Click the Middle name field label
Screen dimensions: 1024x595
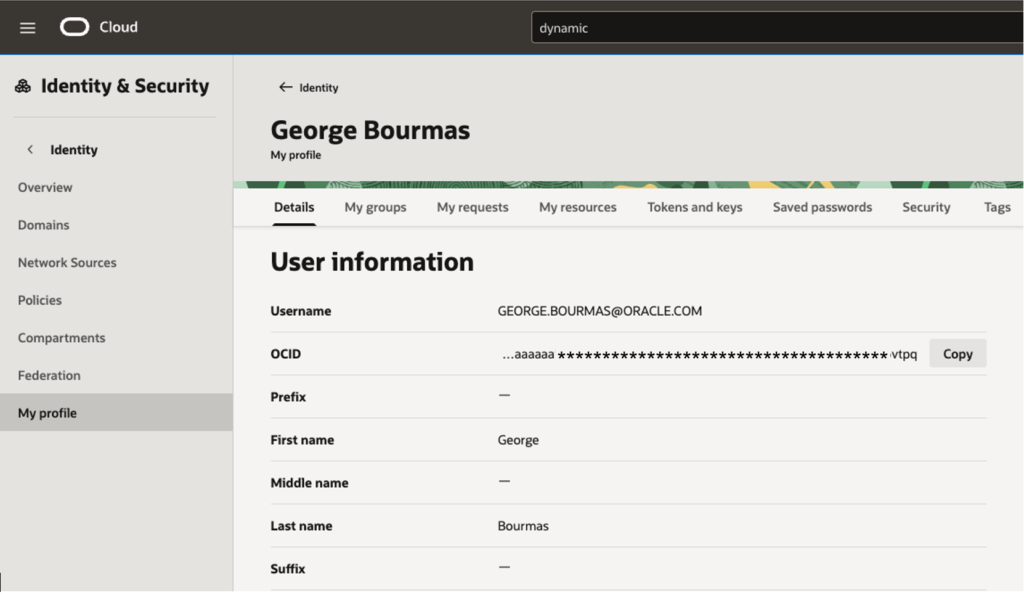(x=310, y=483)
